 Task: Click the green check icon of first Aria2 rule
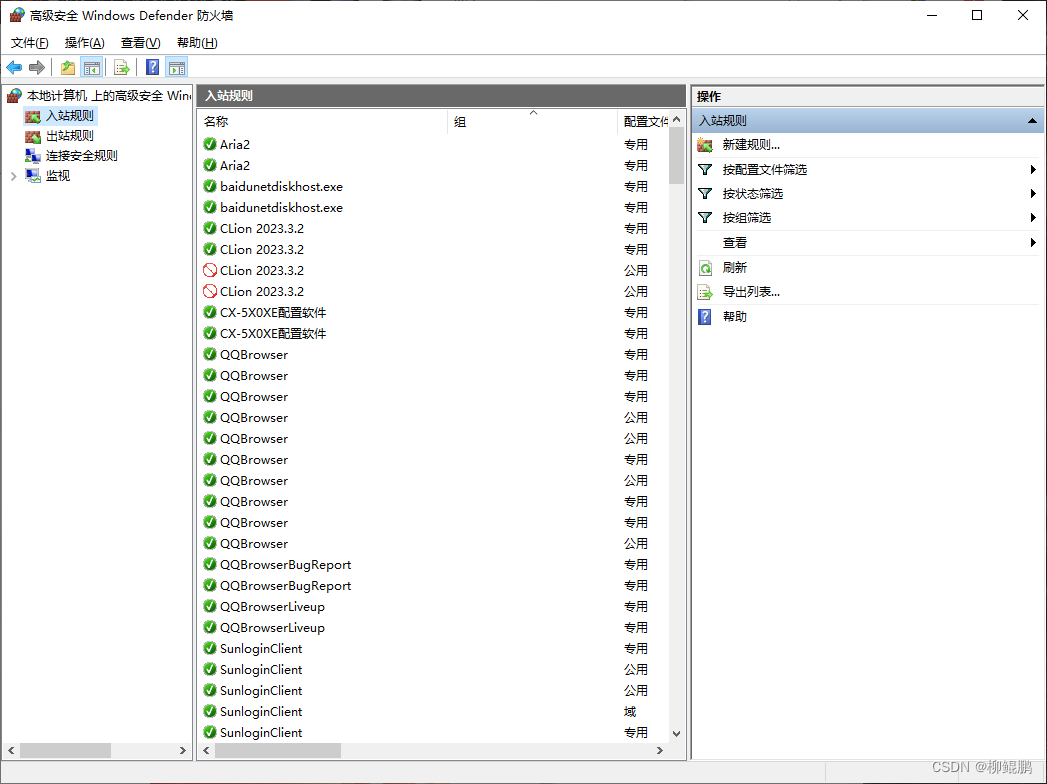(210, 144)
